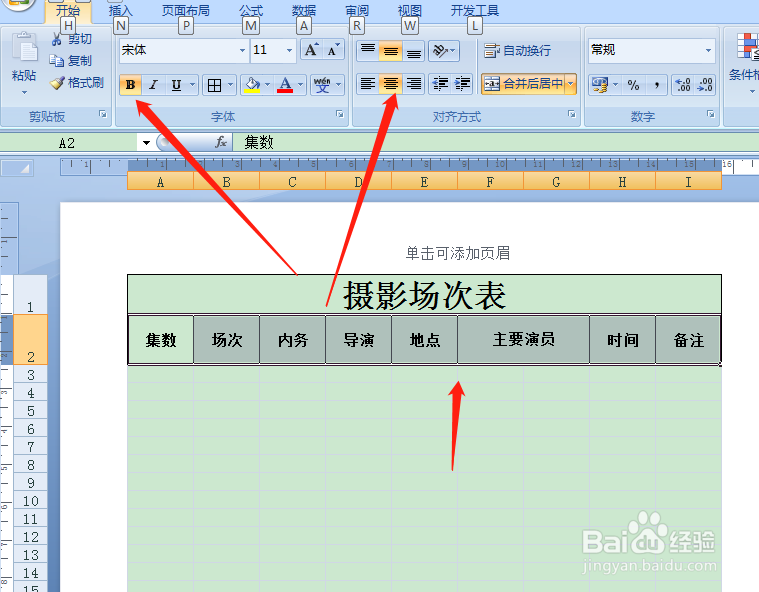Toggle align text right
The image size is (759, 592).
click(x=413, y=84)
